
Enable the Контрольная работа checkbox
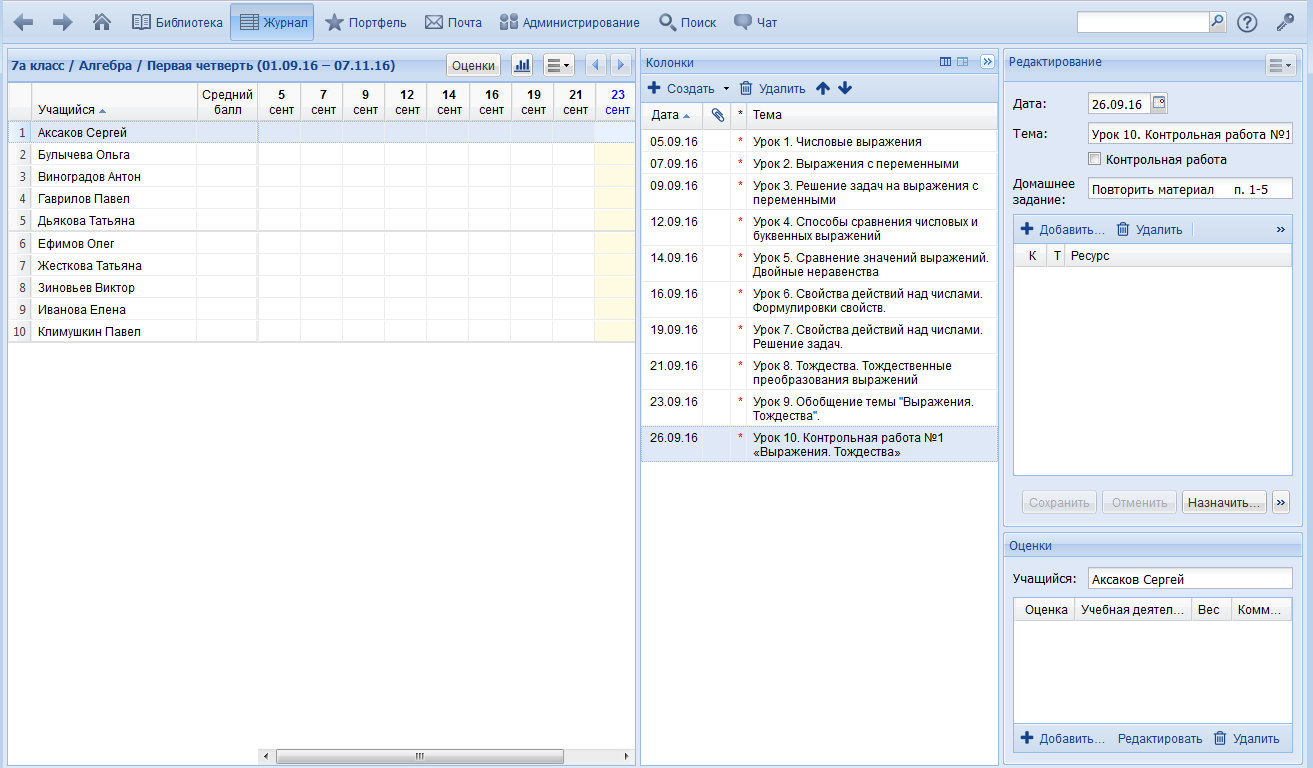1094,159
